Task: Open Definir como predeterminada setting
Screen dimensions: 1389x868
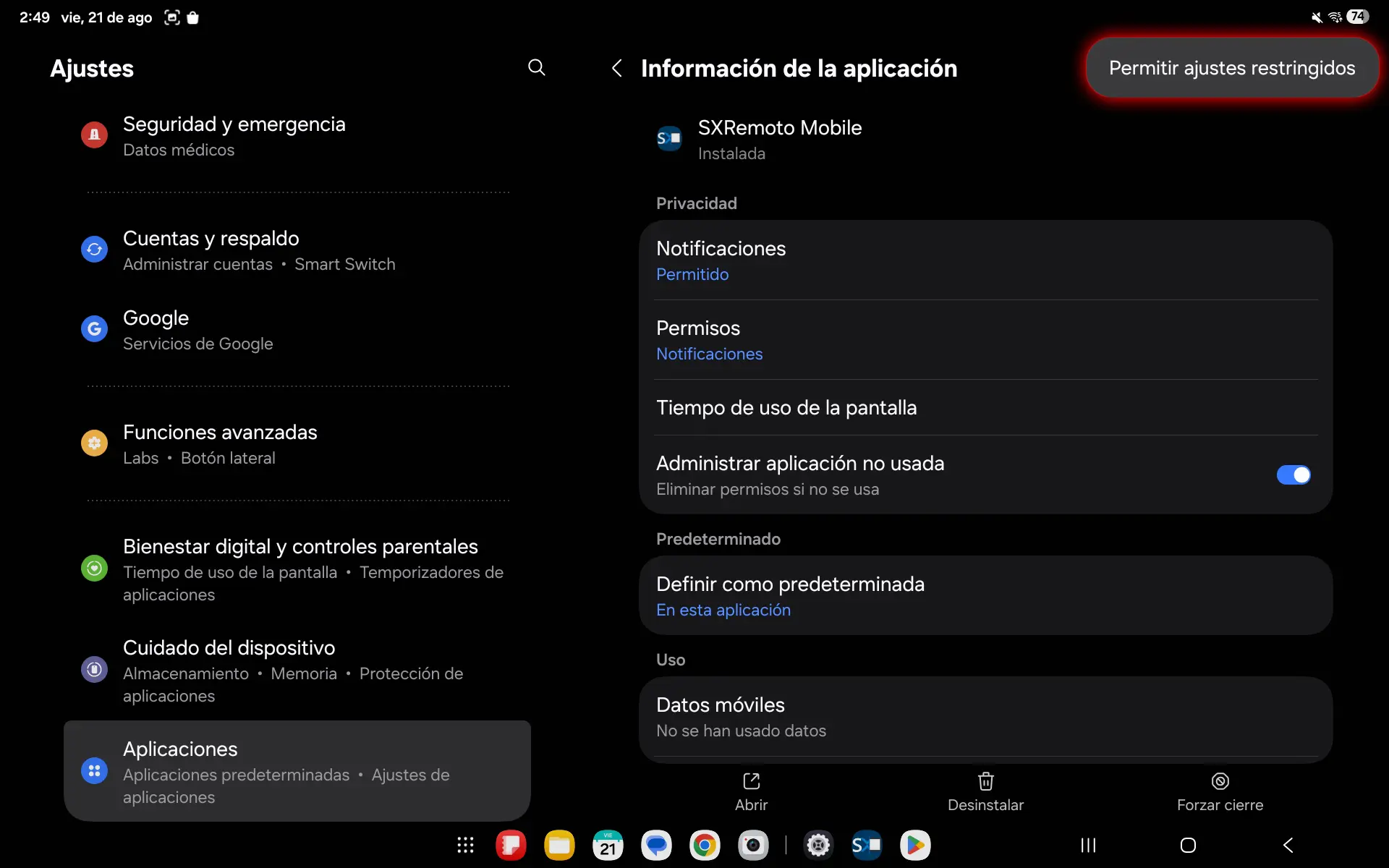Action: (x=985, y=596)
